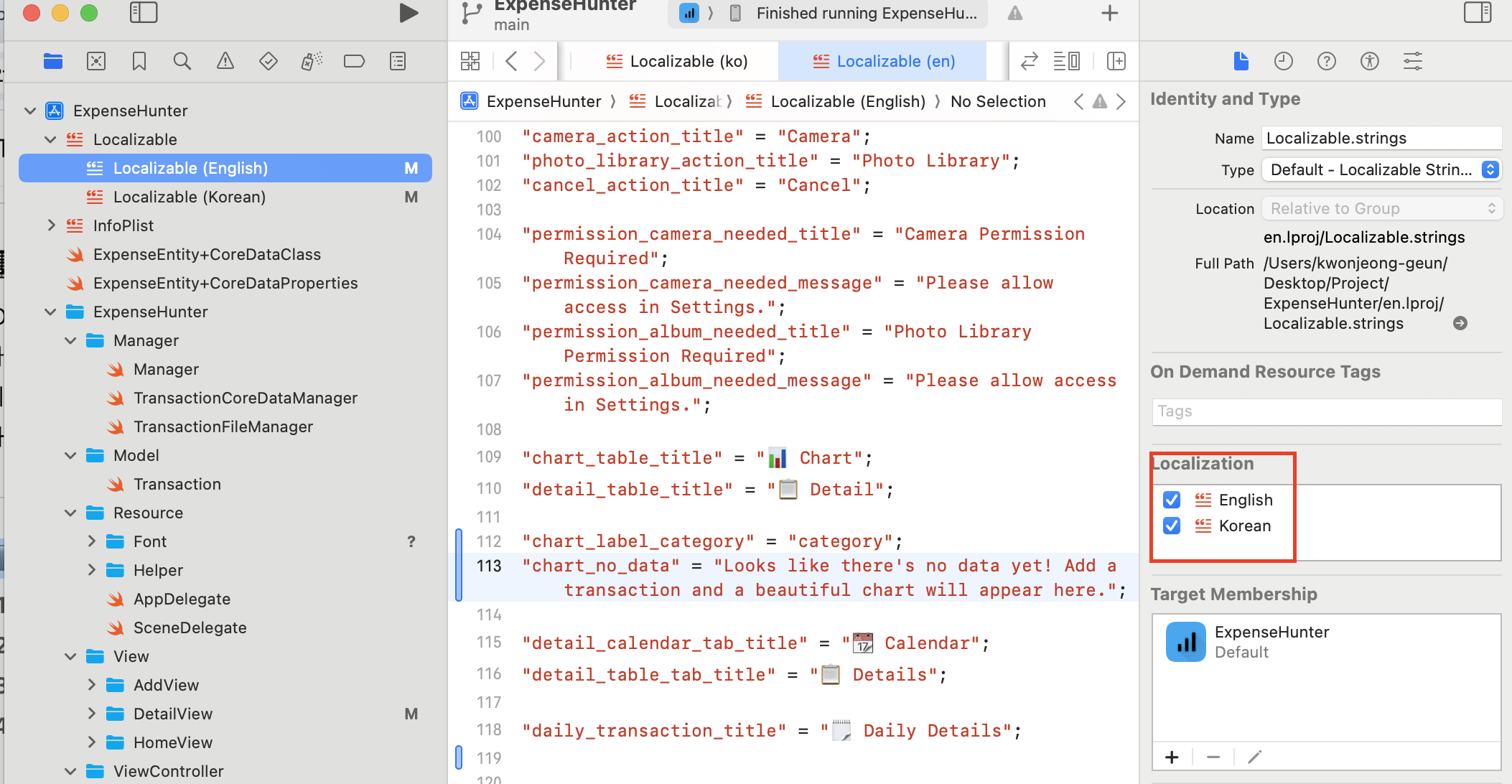Image resolution: width=1512 pixels, height=784 pixels.
Task: Collapse the Manager folder
Action: point(70,340)
